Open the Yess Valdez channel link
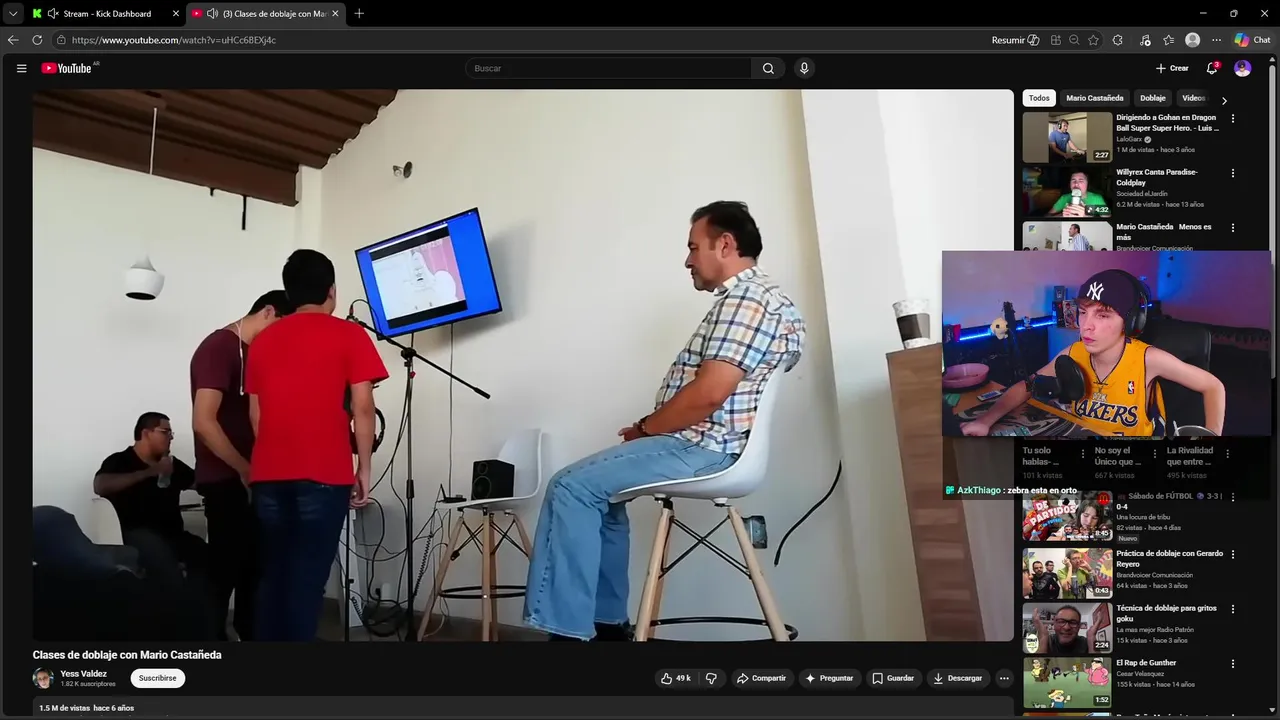Viewport: 1280px width, 720px height. point(83,674)
